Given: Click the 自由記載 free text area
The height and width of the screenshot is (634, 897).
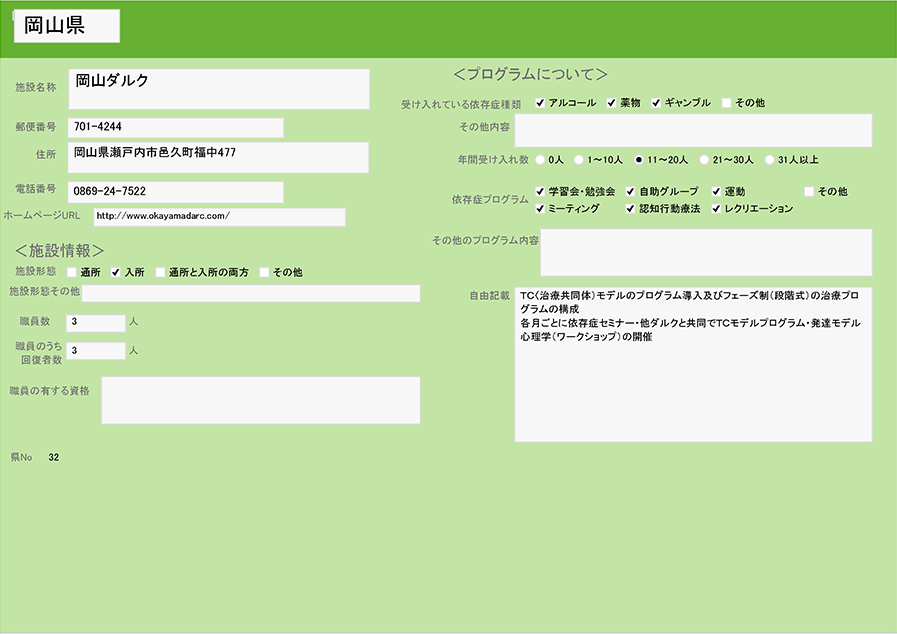Looking at the screenshot, I should point(693,365).
